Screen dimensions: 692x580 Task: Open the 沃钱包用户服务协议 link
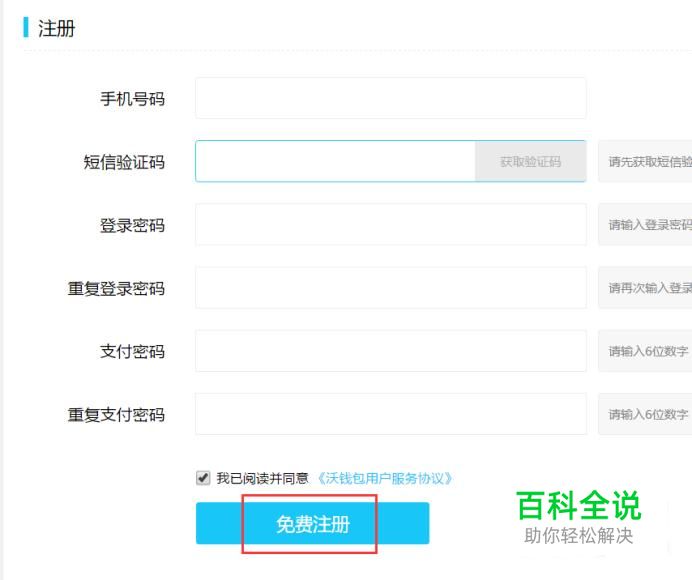(385, 478)
